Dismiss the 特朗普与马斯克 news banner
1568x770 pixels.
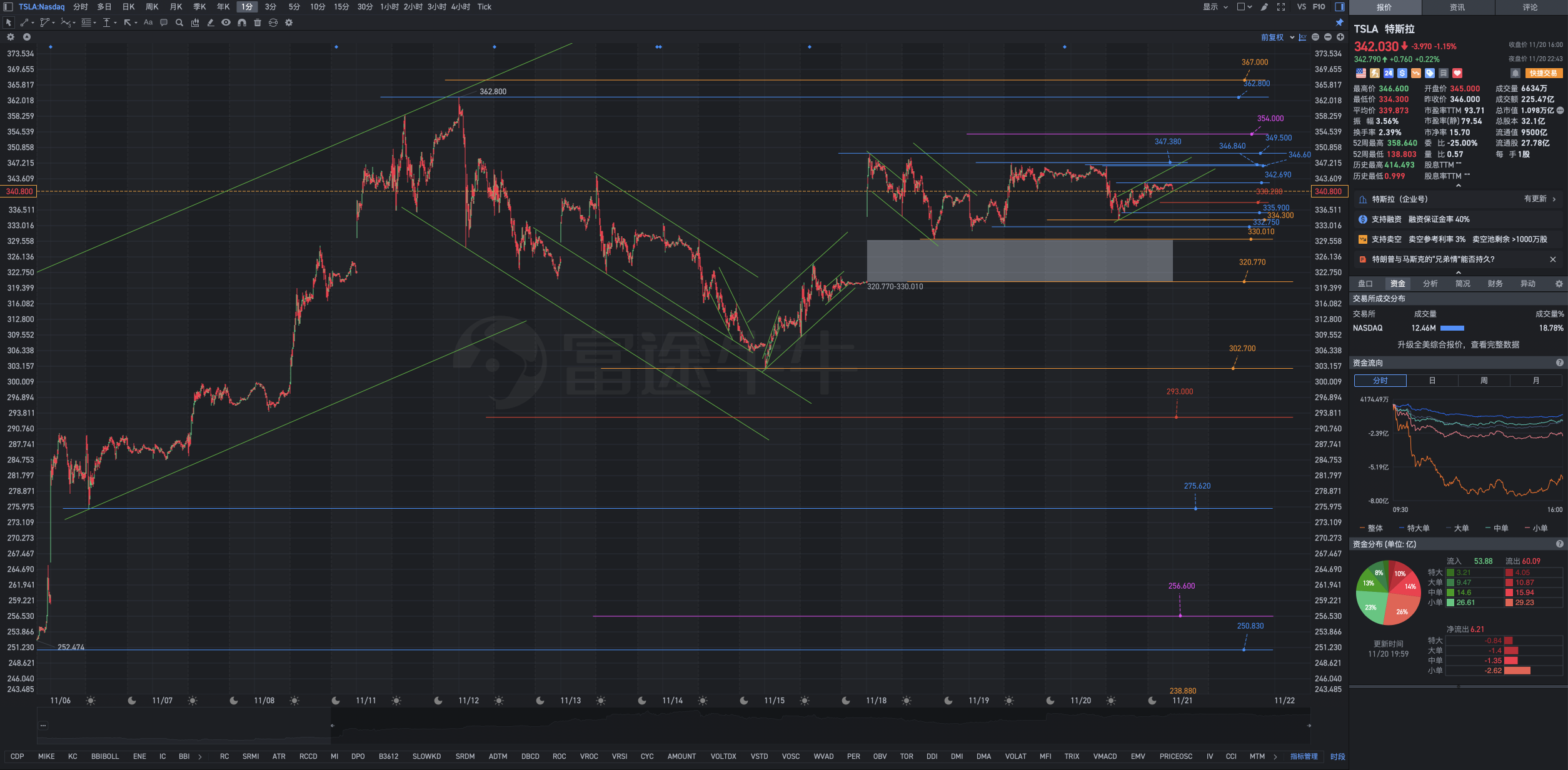(1553, 259)
